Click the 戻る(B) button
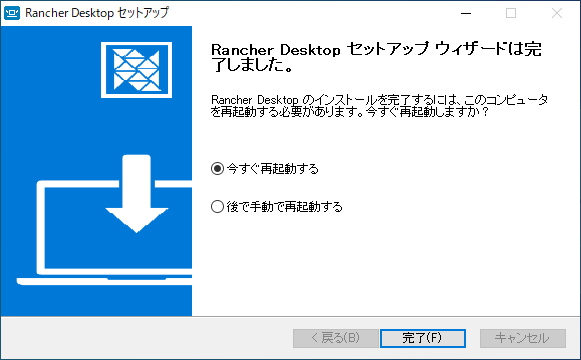Screen dimensions: 581x360 335,338
